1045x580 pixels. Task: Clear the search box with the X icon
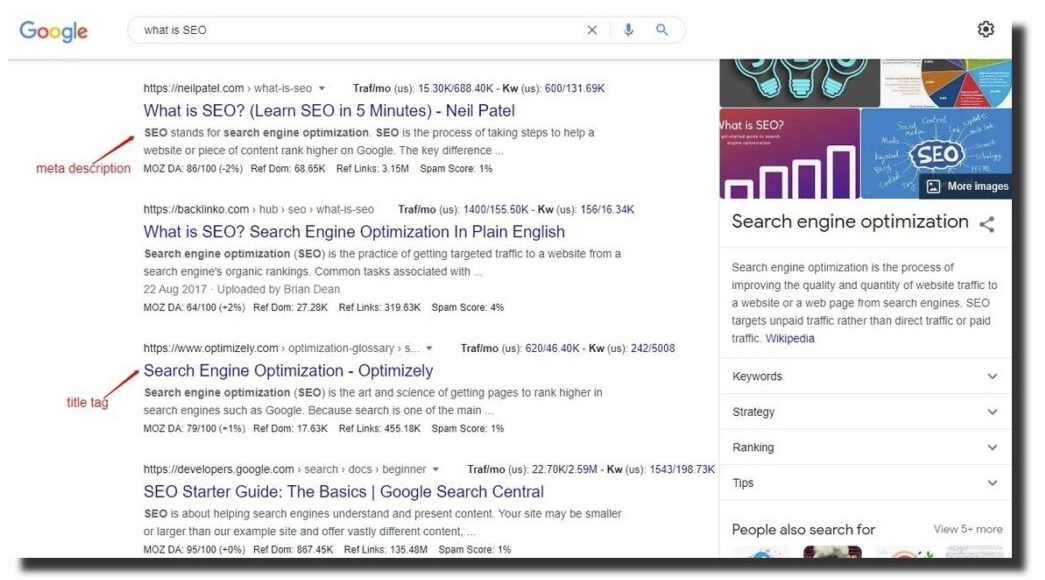point(592,30)
